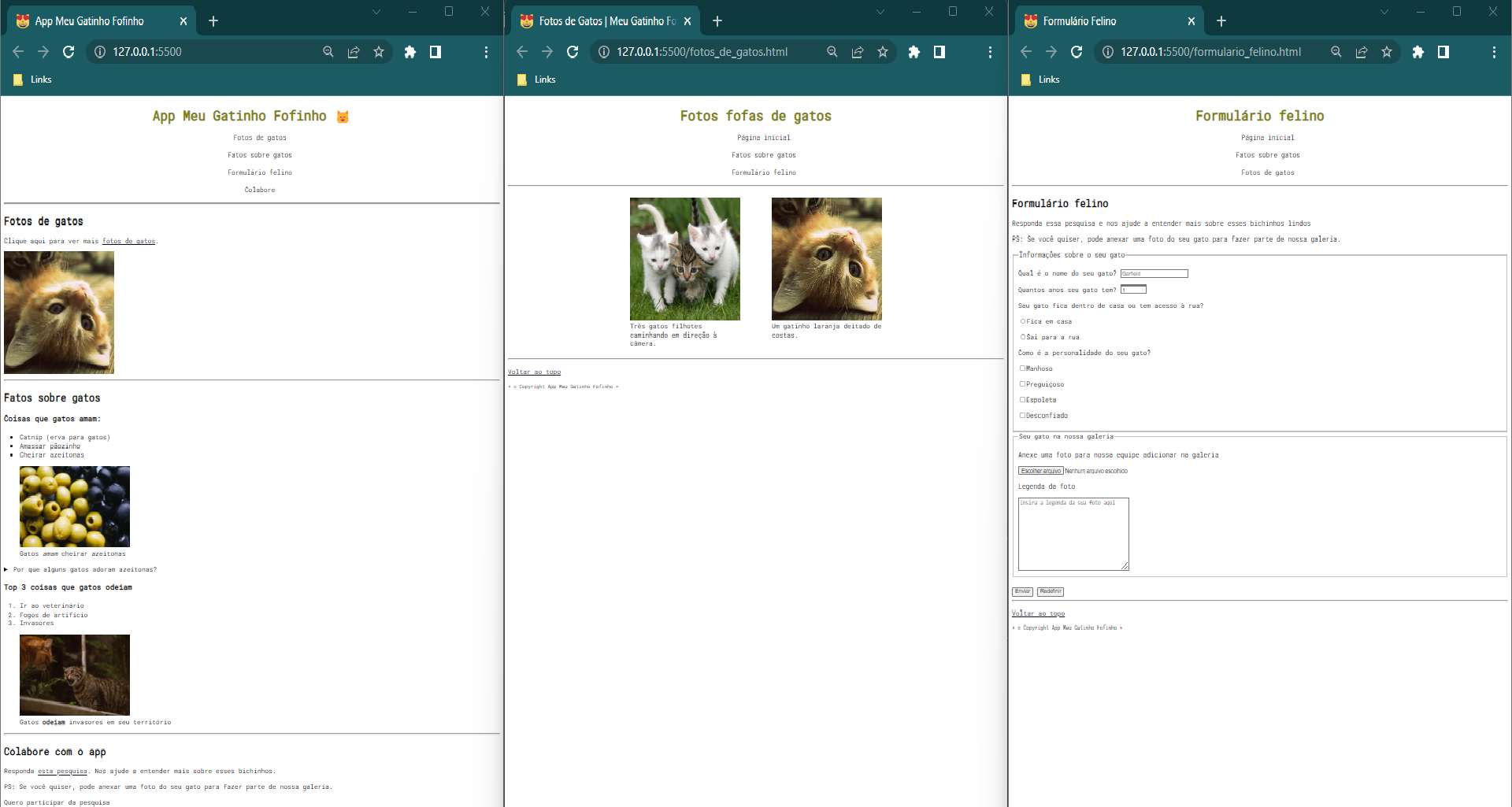1512x807 pixels.
Task: Go back in the Fotos de Gatos window
Action: pos(522,52)
